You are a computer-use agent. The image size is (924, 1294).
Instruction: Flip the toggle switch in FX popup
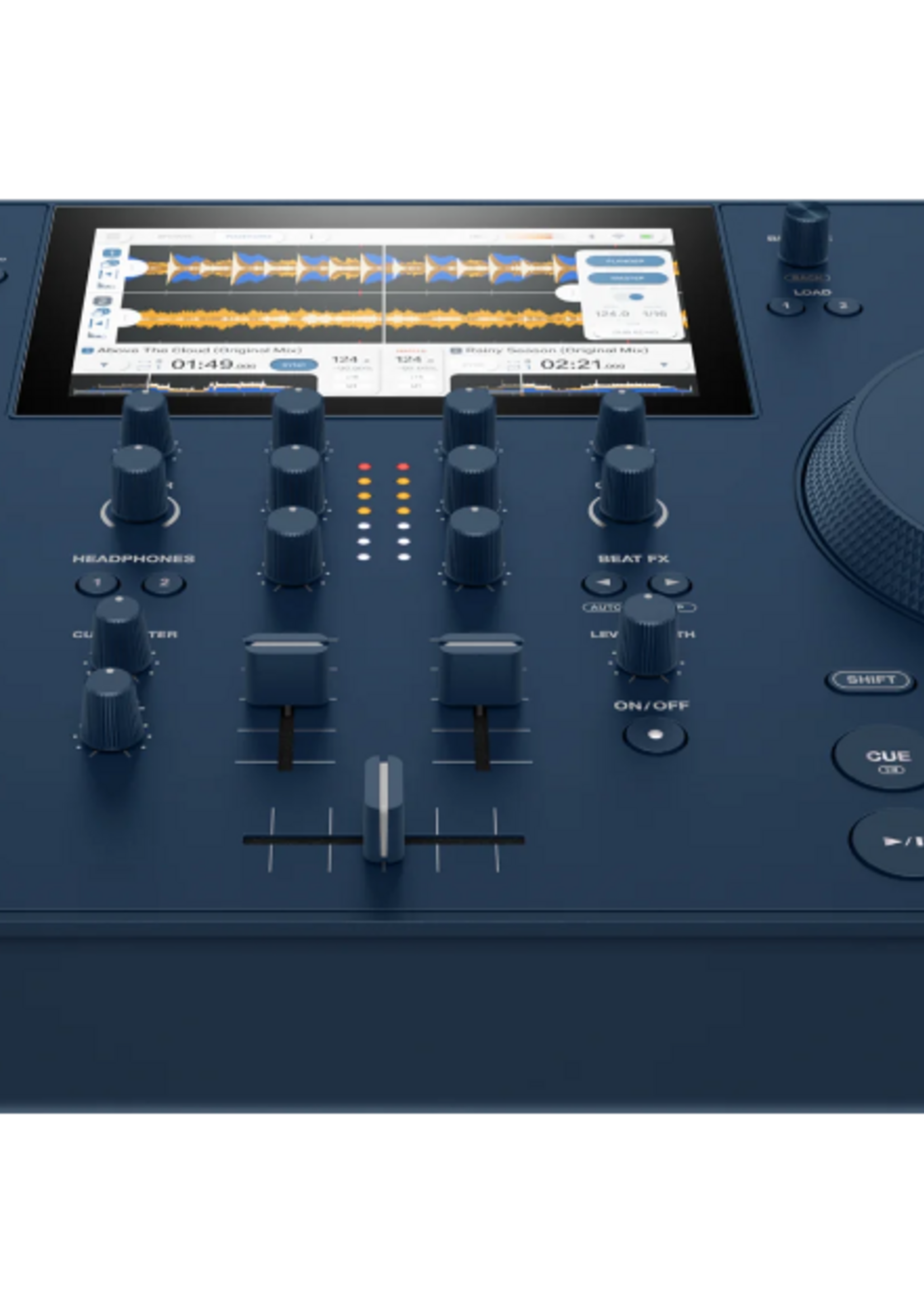[629, 297]
